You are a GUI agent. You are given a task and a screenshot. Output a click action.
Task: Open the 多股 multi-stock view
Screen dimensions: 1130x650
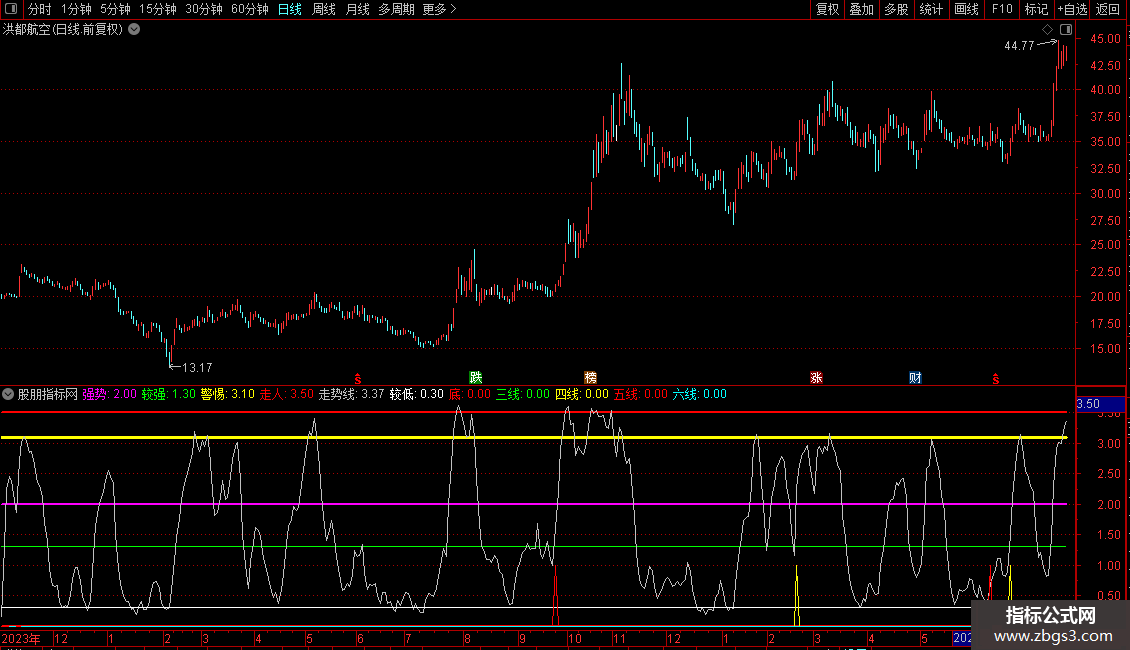click(897, 9)
